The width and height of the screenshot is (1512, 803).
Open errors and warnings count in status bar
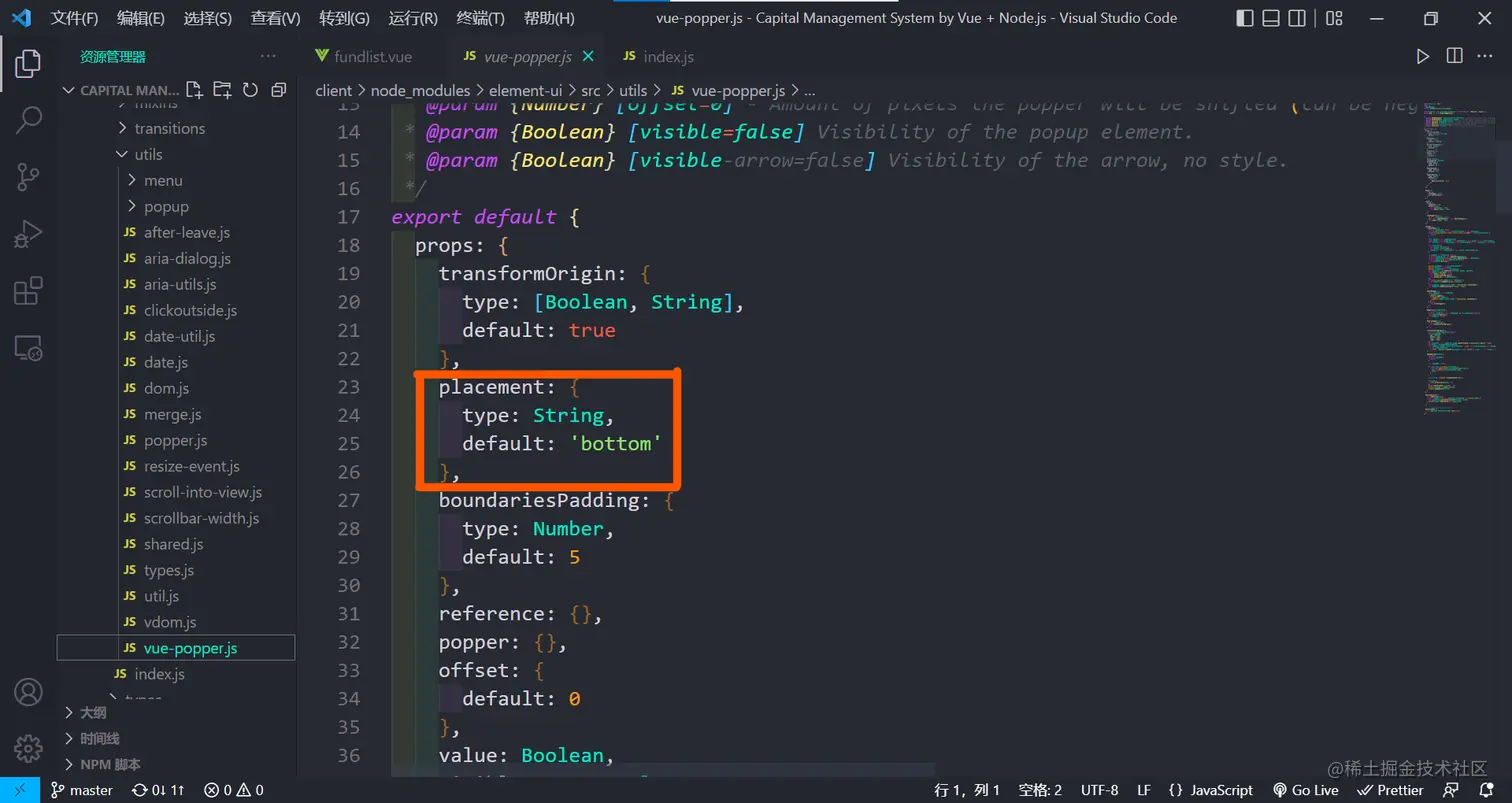click(234, 790)
